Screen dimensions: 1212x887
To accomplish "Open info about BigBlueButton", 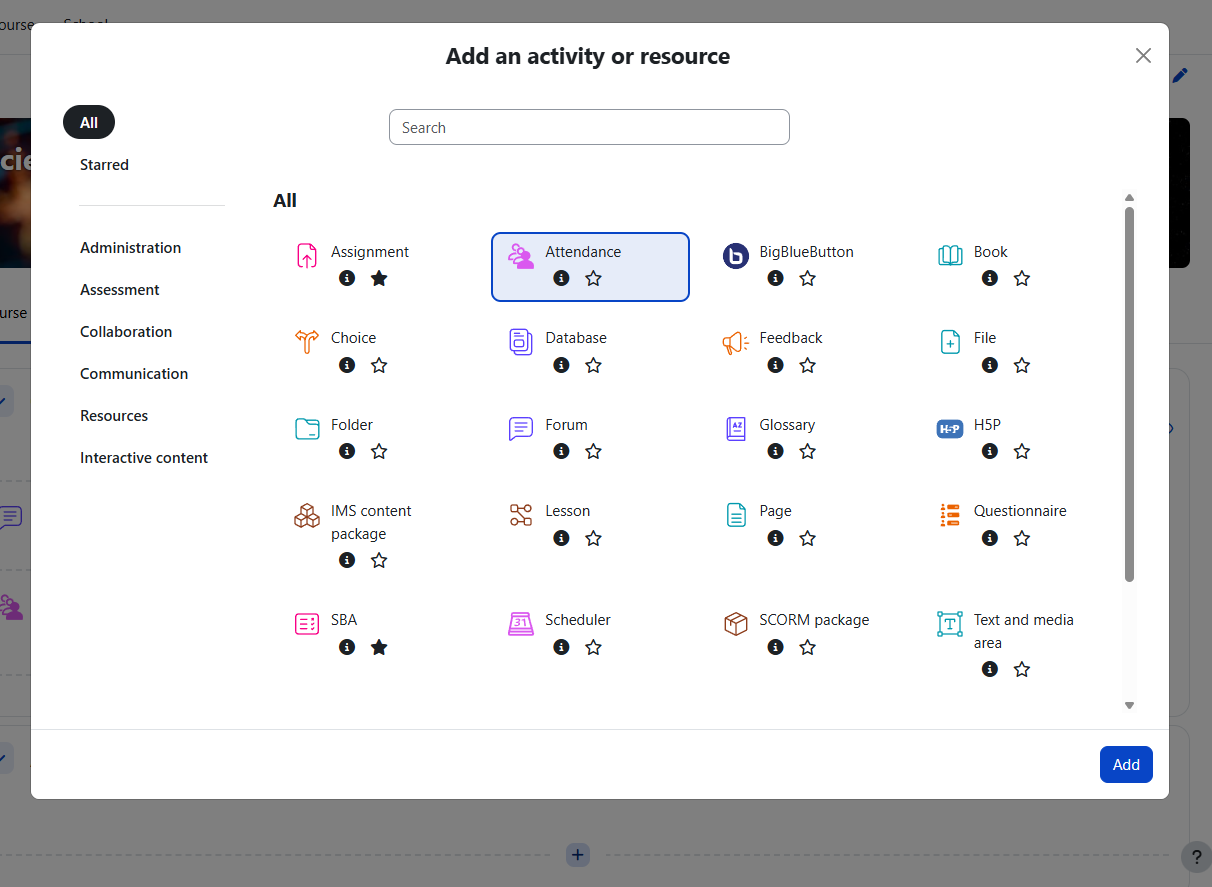I will (775, 278).
